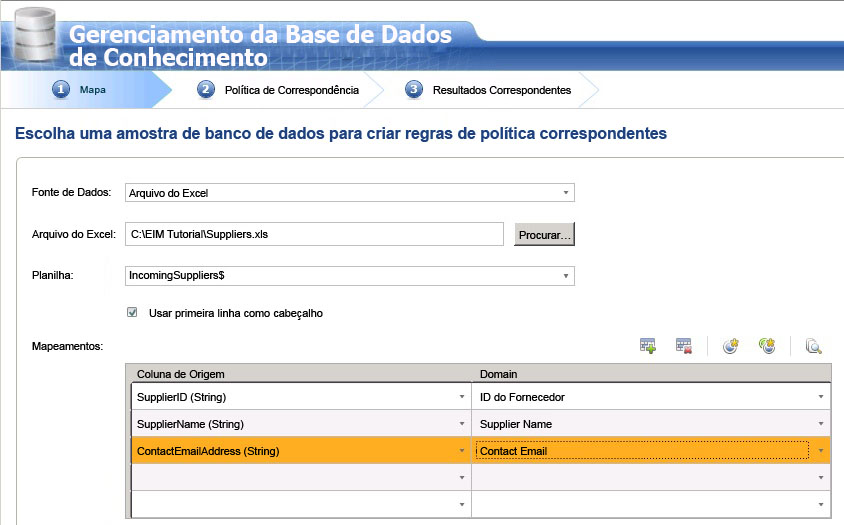Click the step 1 circle icon
The width and height of the screenshot is (844, 525).
coord(61,89)
